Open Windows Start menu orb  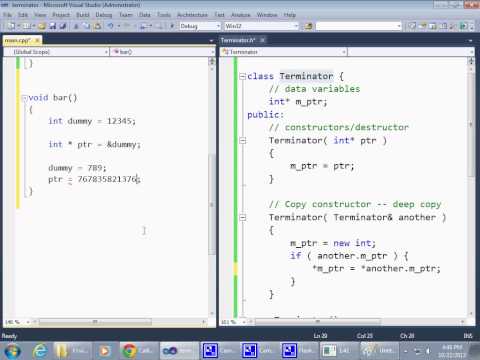(13, 351)
